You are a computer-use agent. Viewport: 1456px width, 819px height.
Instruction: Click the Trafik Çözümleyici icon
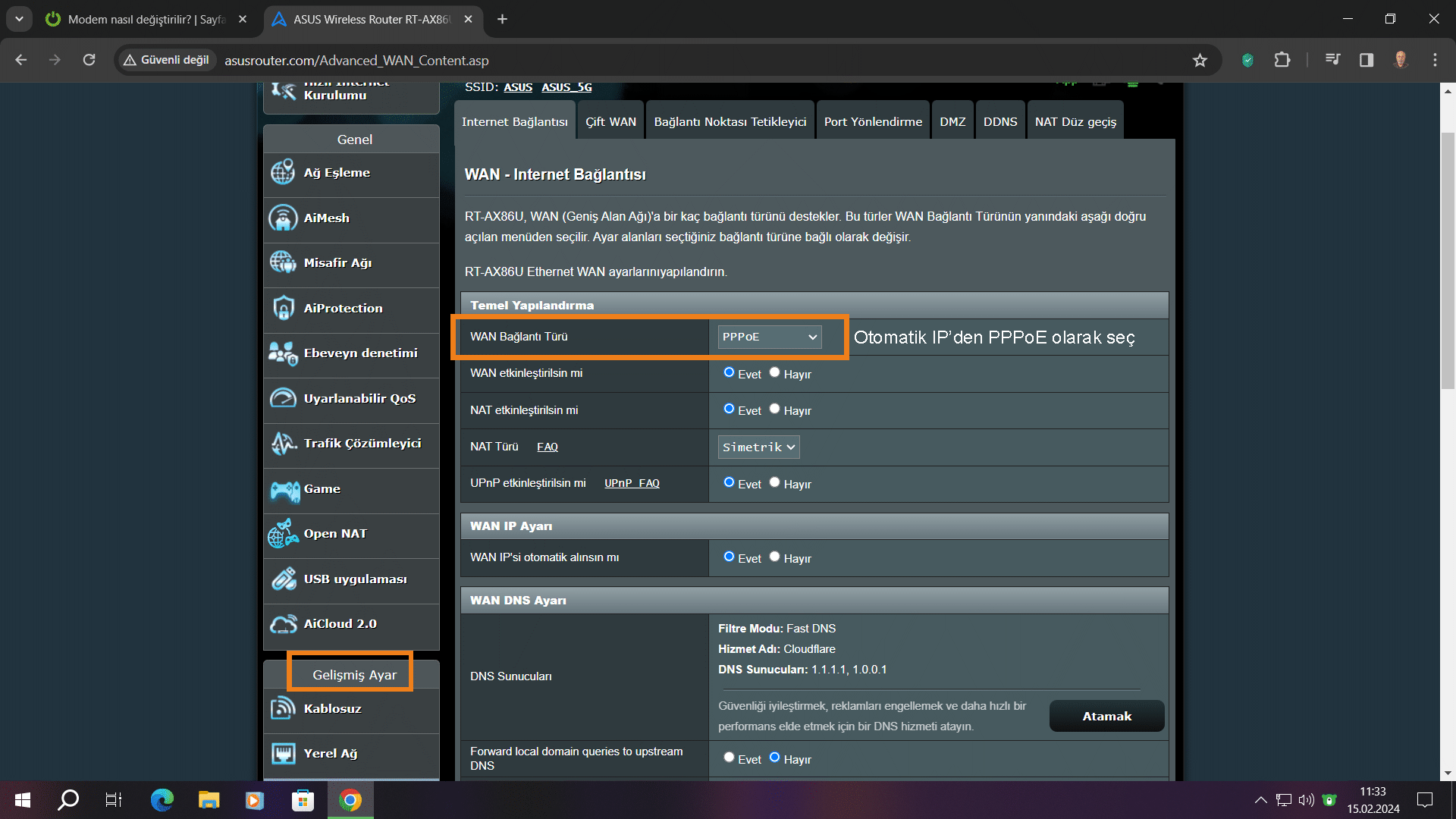pyautogui.click(x=283, y=444)
